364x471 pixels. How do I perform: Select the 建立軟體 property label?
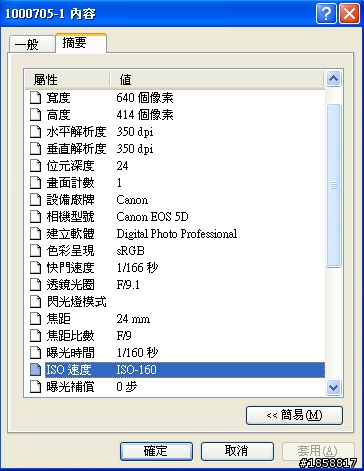70,234
